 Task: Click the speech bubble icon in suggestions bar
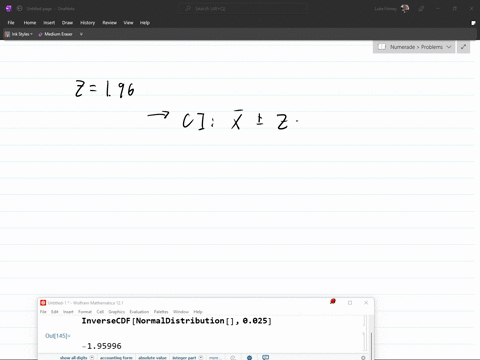tap(265, 357)
